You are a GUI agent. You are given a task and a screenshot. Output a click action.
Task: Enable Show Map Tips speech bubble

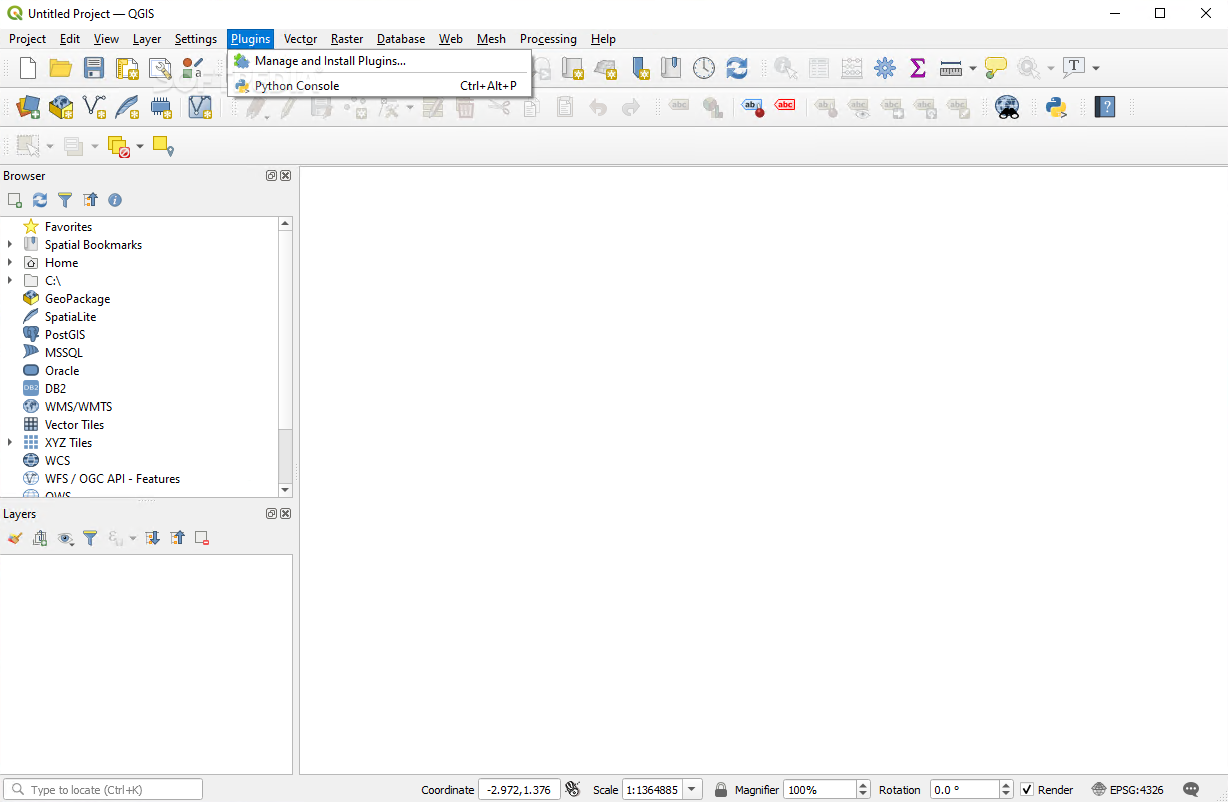(996, 68)
